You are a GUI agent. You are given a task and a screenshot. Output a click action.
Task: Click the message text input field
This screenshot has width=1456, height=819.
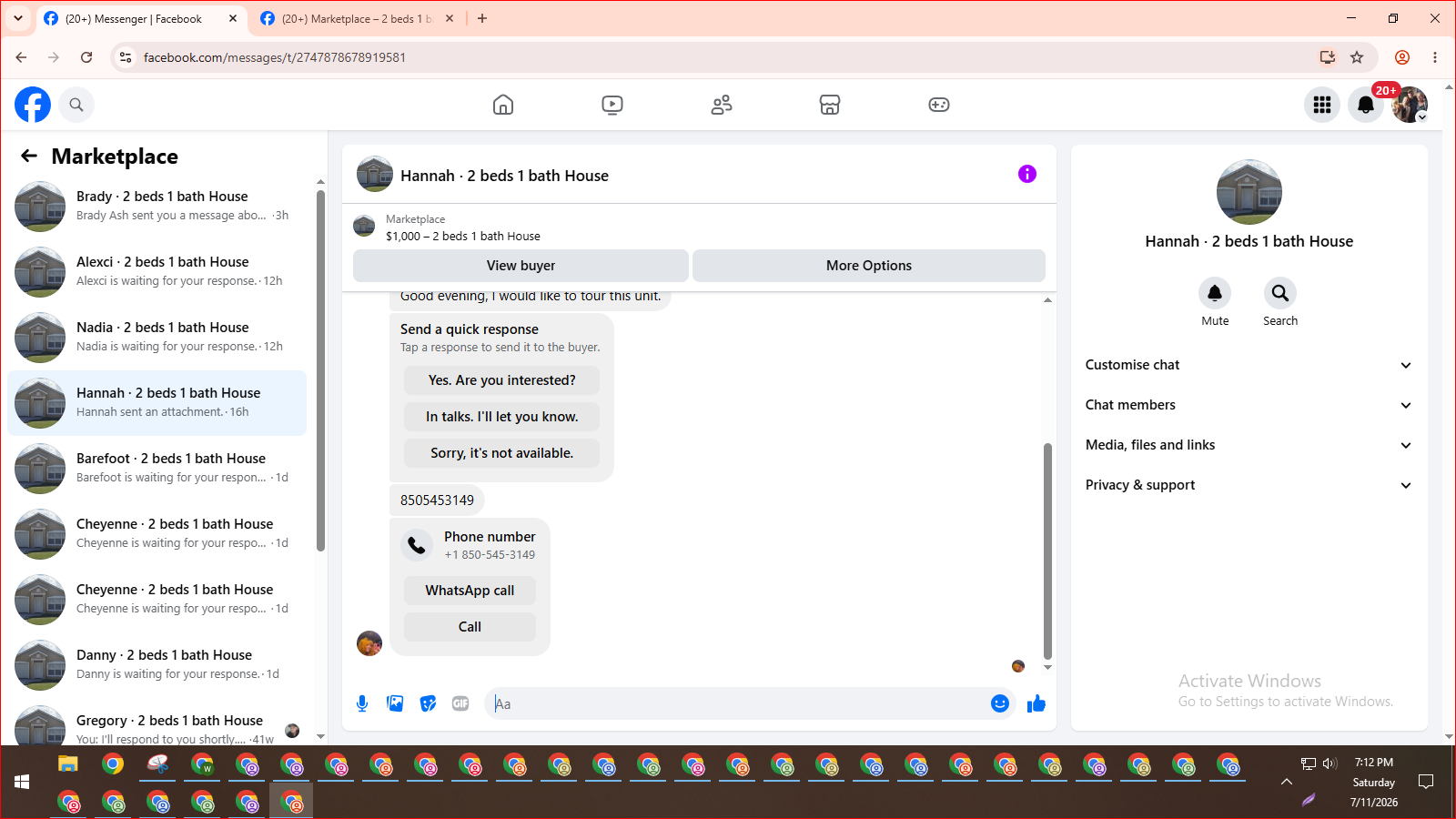[737, 703]
